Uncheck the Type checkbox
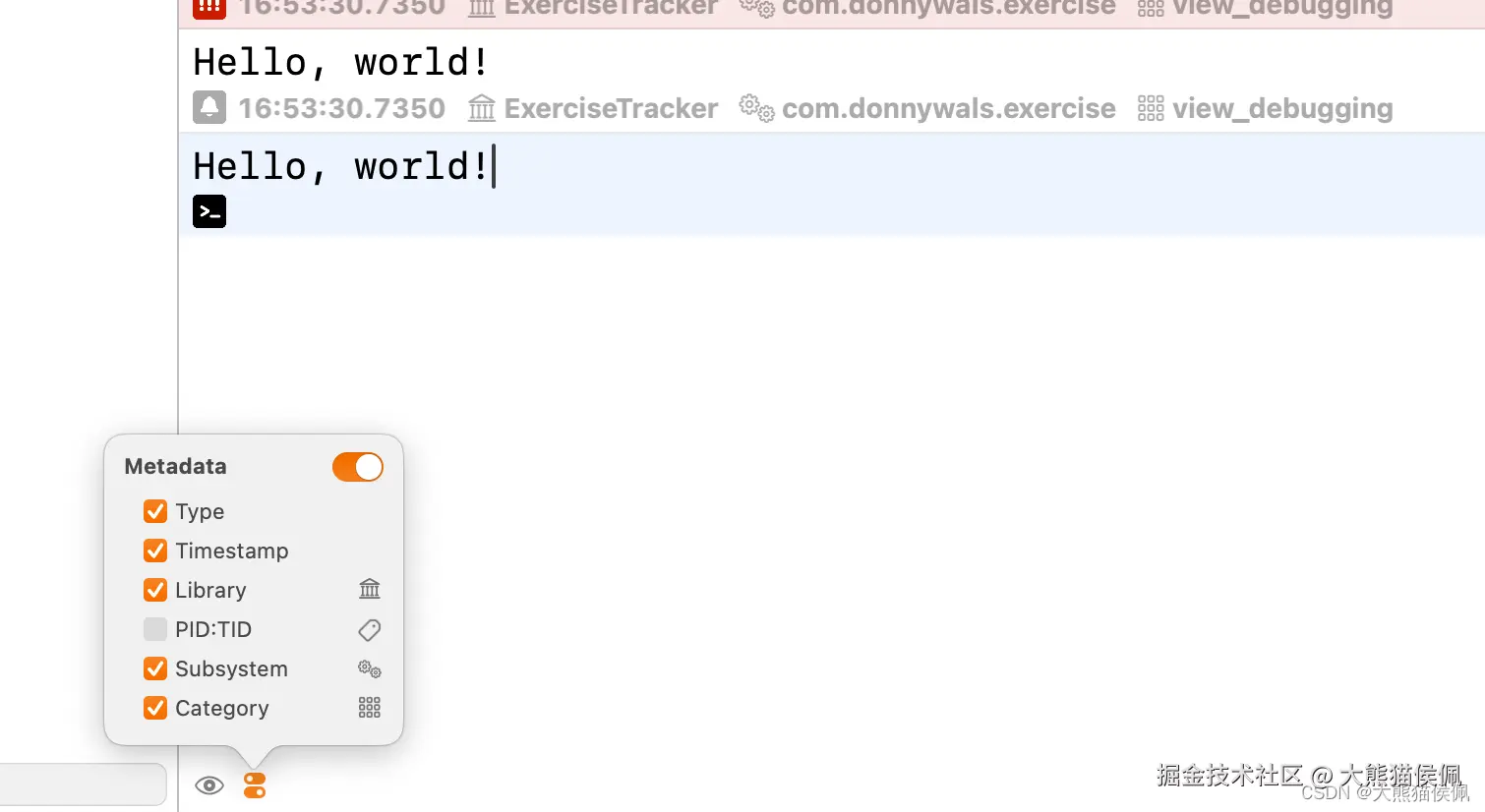This screenshot has height=812, width=1485. (x=155, y=511)
